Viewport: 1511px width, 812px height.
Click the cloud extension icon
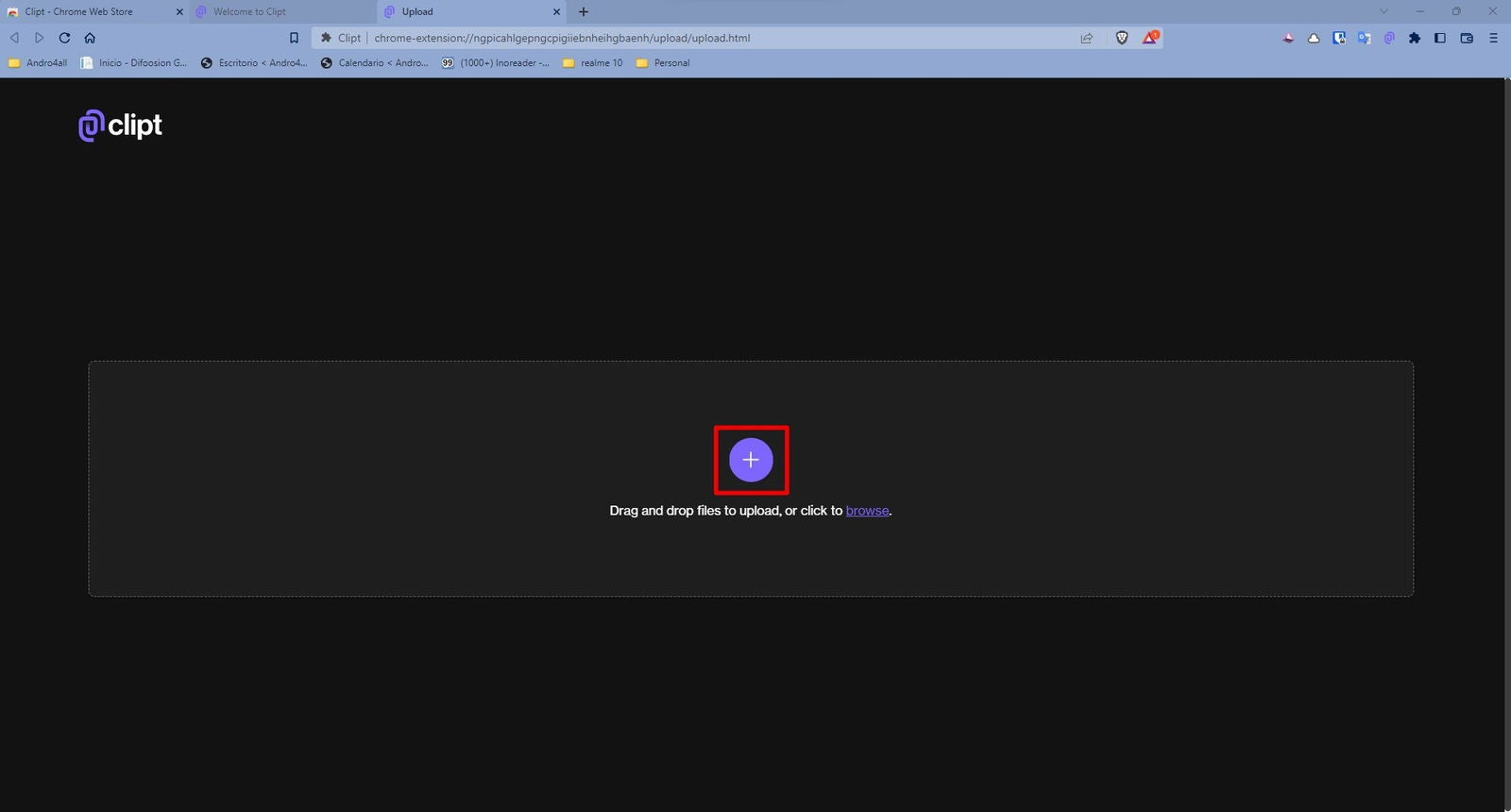pyautogui.click(x=1314, y=38)
